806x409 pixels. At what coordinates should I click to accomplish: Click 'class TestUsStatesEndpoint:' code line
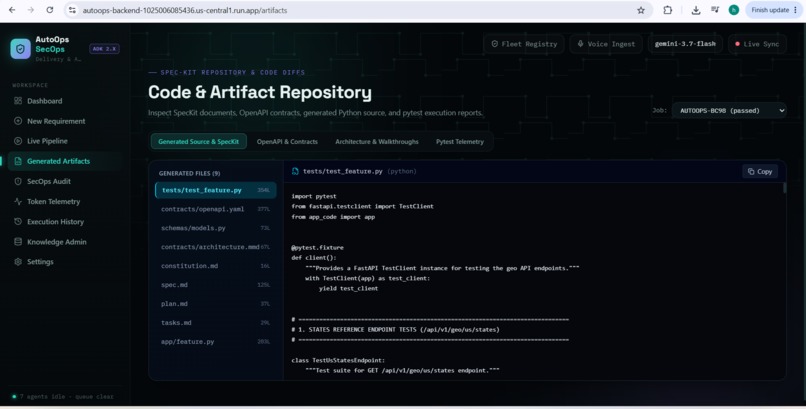click(338, 360)
